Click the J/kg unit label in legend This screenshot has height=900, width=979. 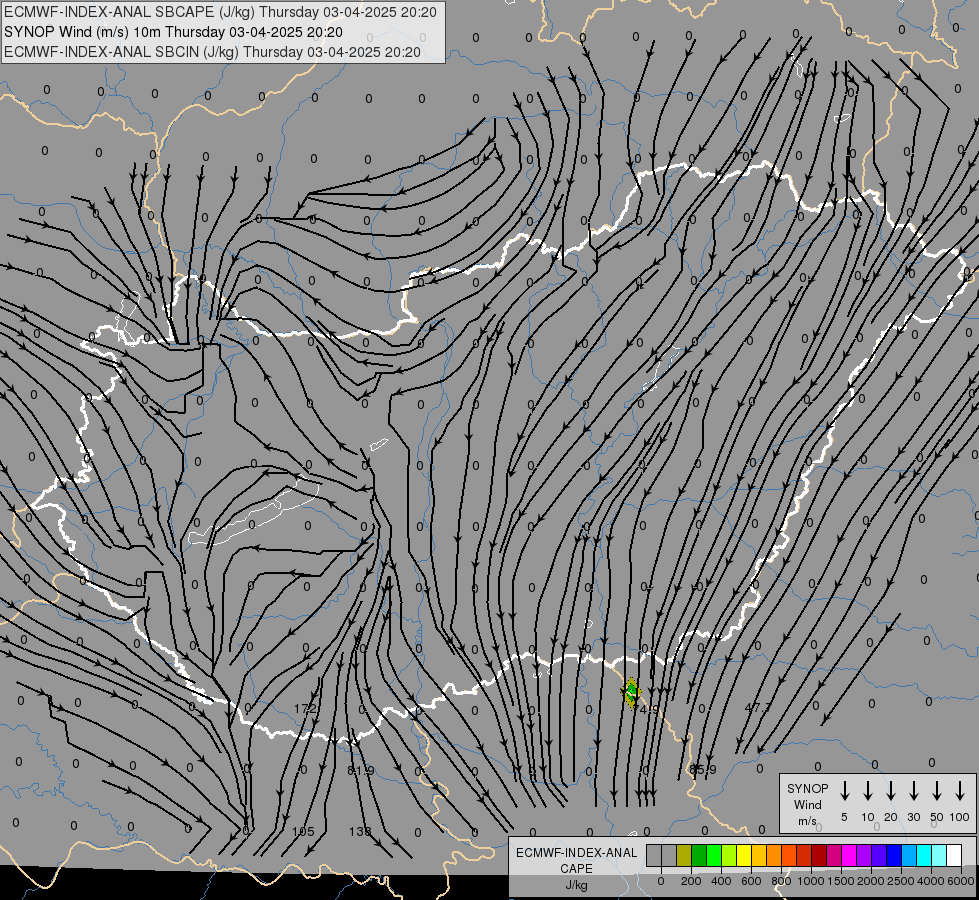pyautogui.click(x=576, y=885)
